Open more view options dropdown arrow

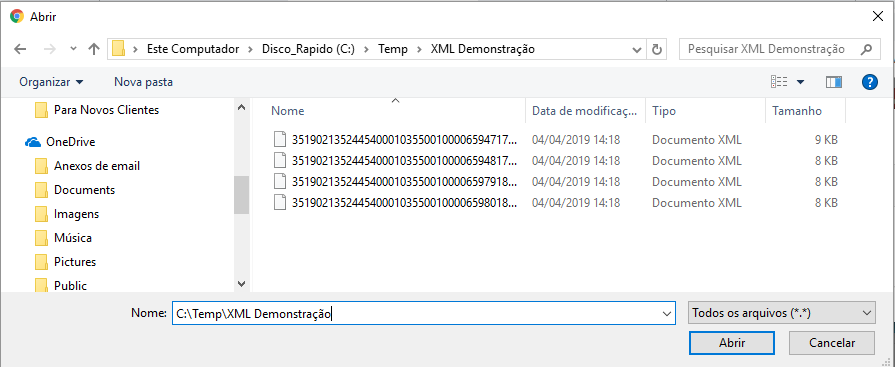point(800,82)
